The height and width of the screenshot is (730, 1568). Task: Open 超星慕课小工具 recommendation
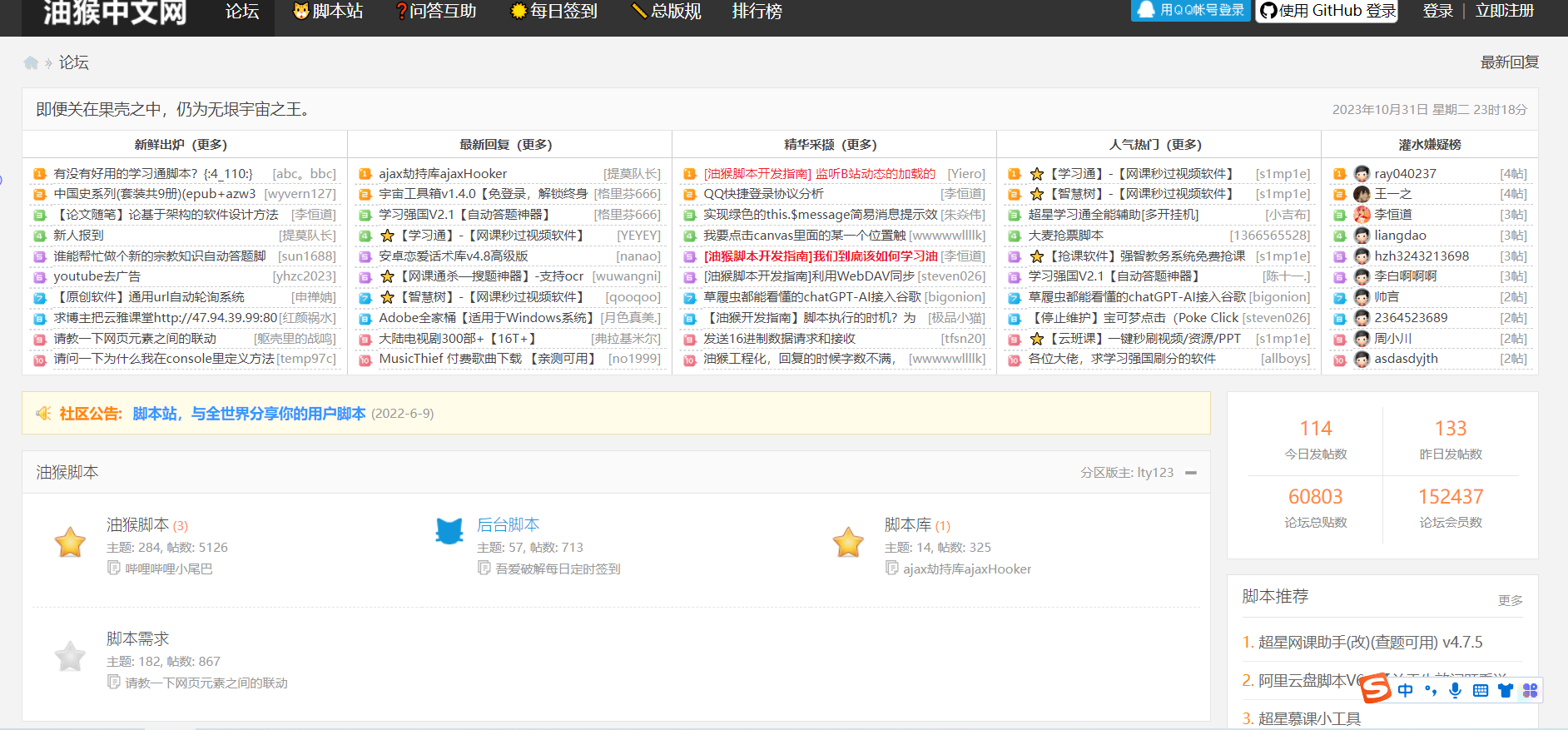tap(1309, 718)
